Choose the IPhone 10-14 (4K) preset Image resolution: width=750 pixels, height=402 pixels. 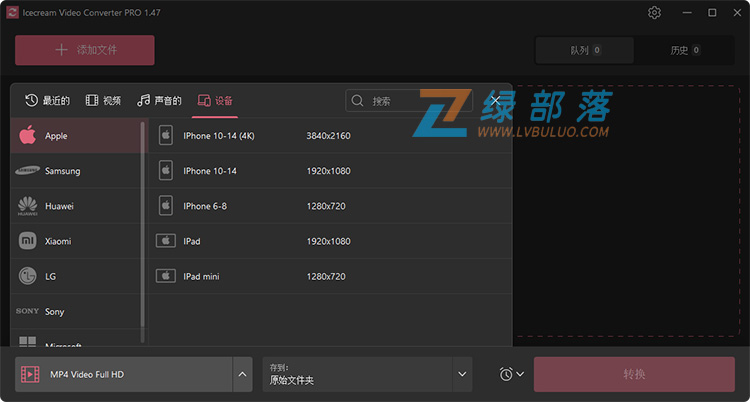click(330, 136)
